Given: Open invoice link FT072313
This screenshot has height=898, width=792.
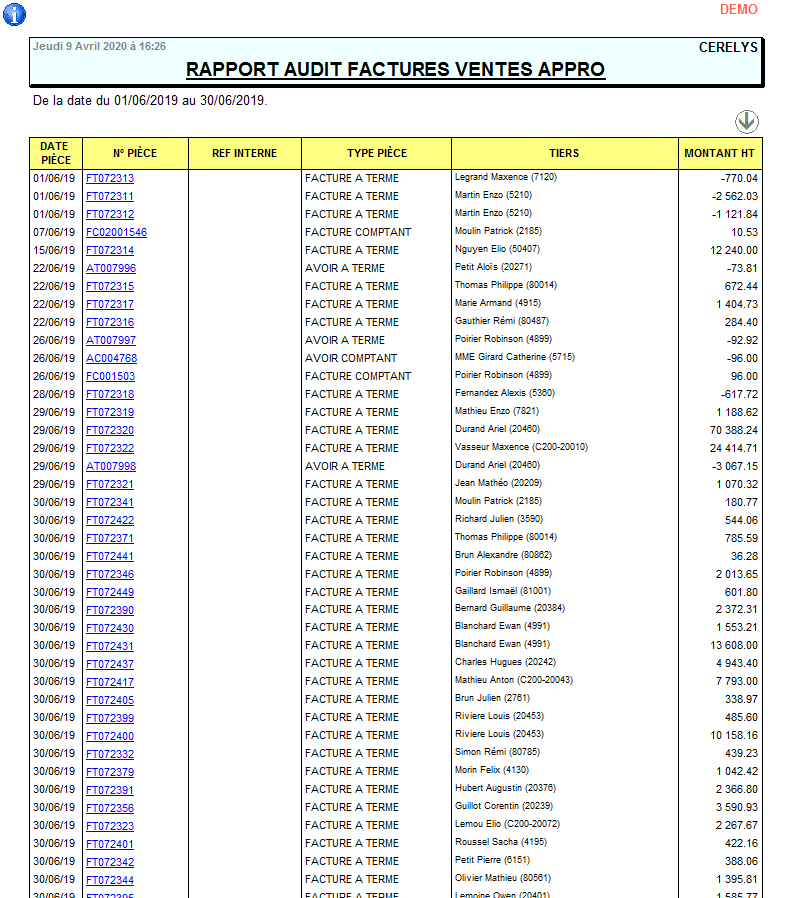Looking at the screenshot, I should click(x=110, y=178).
